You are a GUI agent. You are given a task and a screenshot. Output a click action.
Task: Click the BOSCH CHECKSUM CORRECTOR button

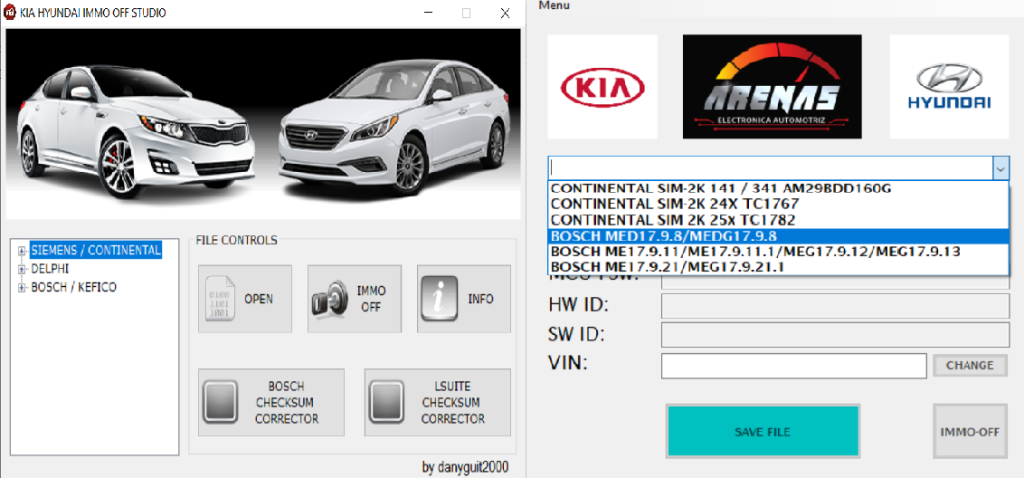[271, 402]
